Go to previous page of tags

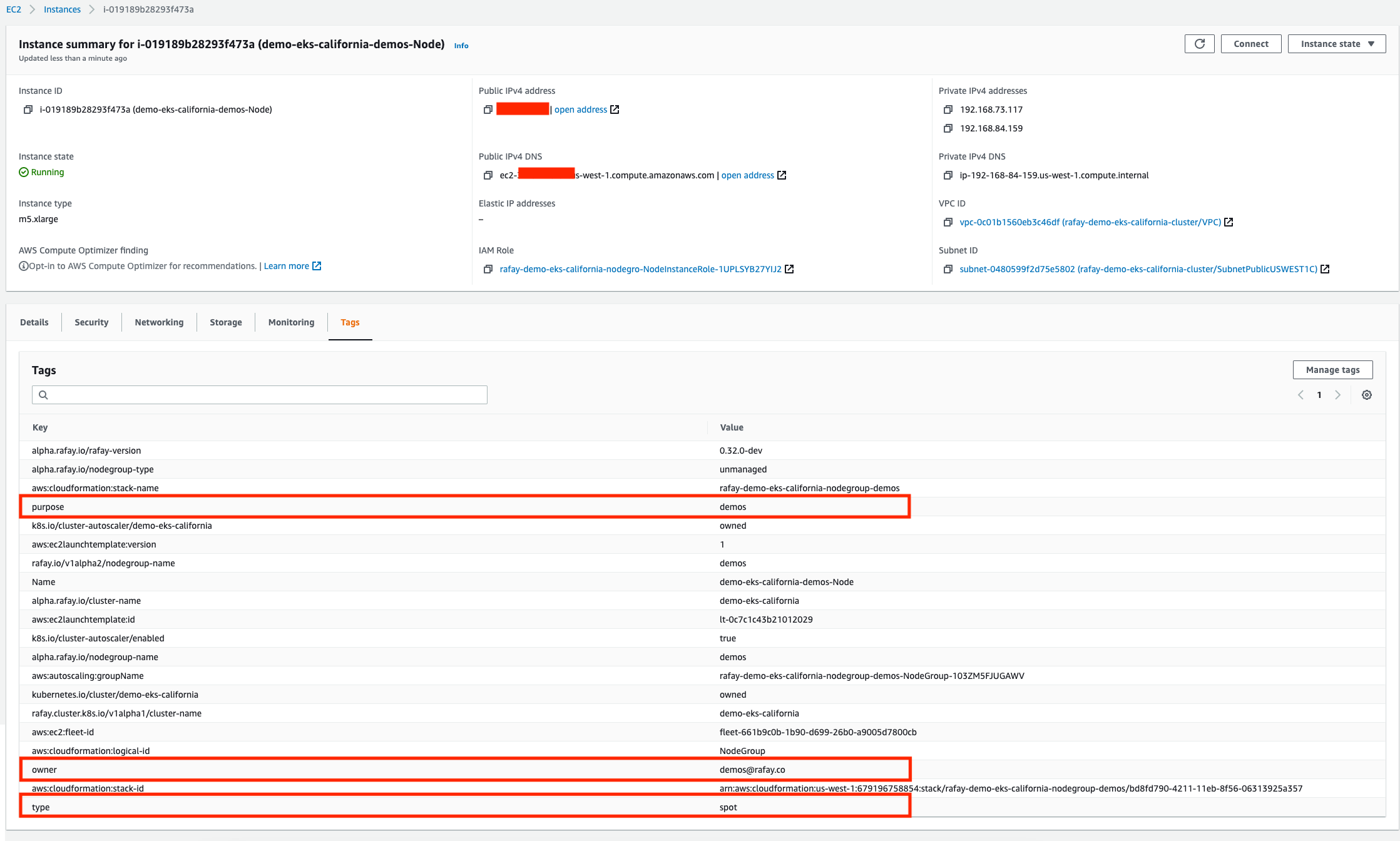point(1300,395)
